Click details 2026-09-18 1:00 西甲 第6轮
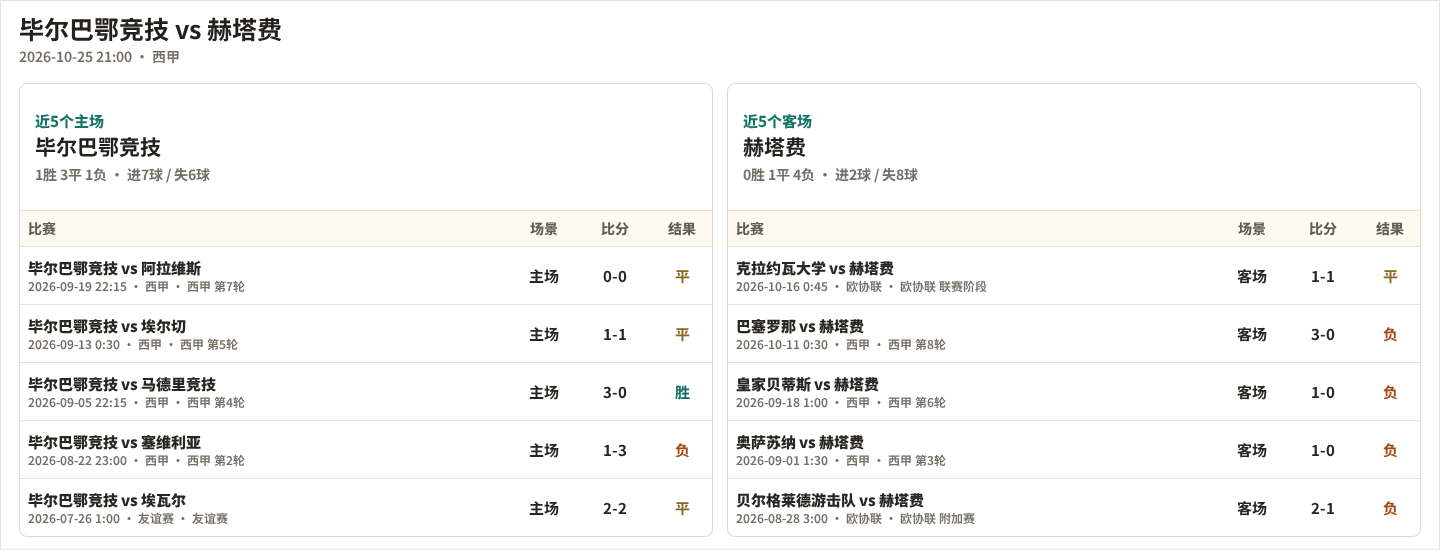Viewport: 1440px width, 550px height. click(841, 403)
